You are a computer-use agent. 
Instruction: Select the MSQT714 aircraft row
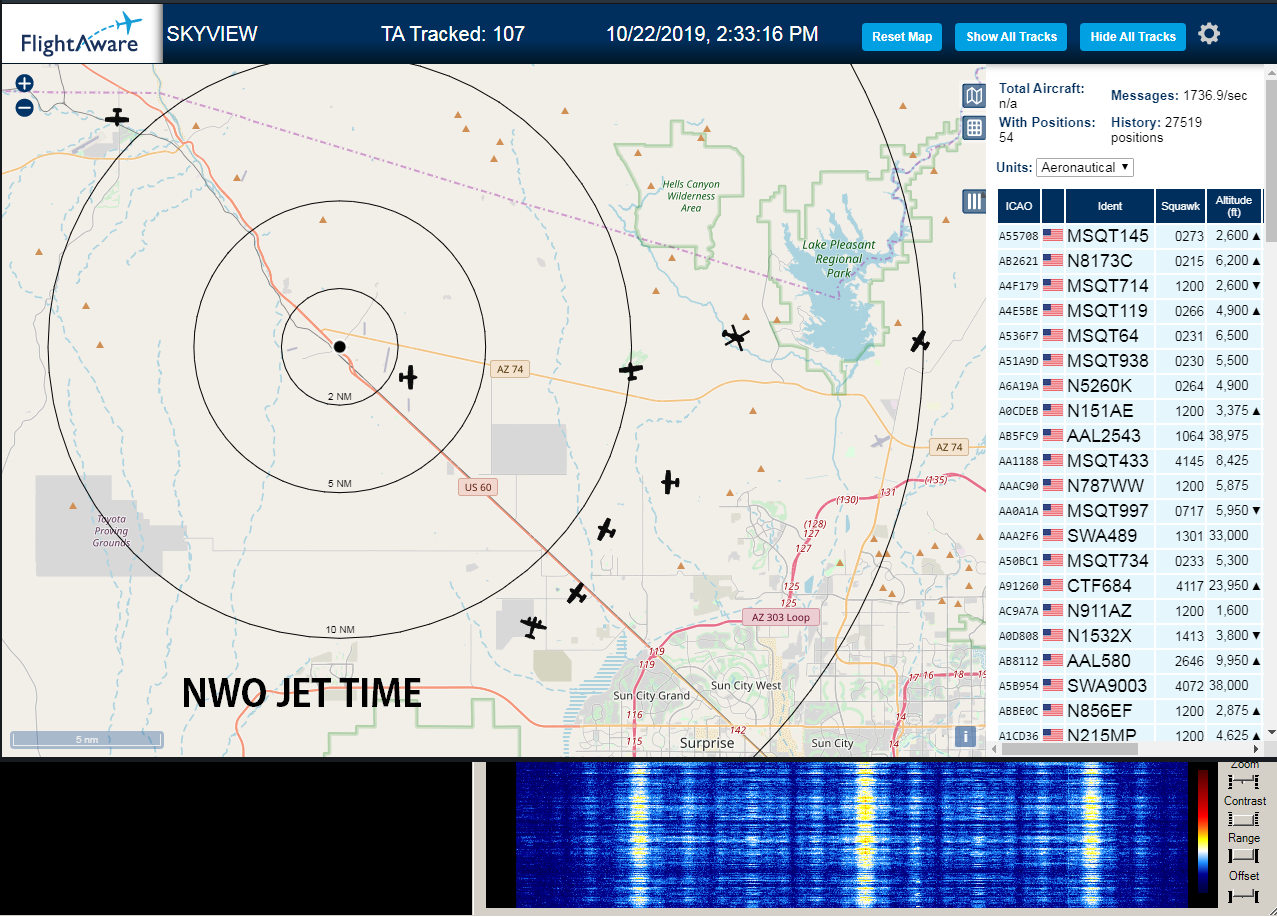pyautogui.click(x=1130, y=286)
